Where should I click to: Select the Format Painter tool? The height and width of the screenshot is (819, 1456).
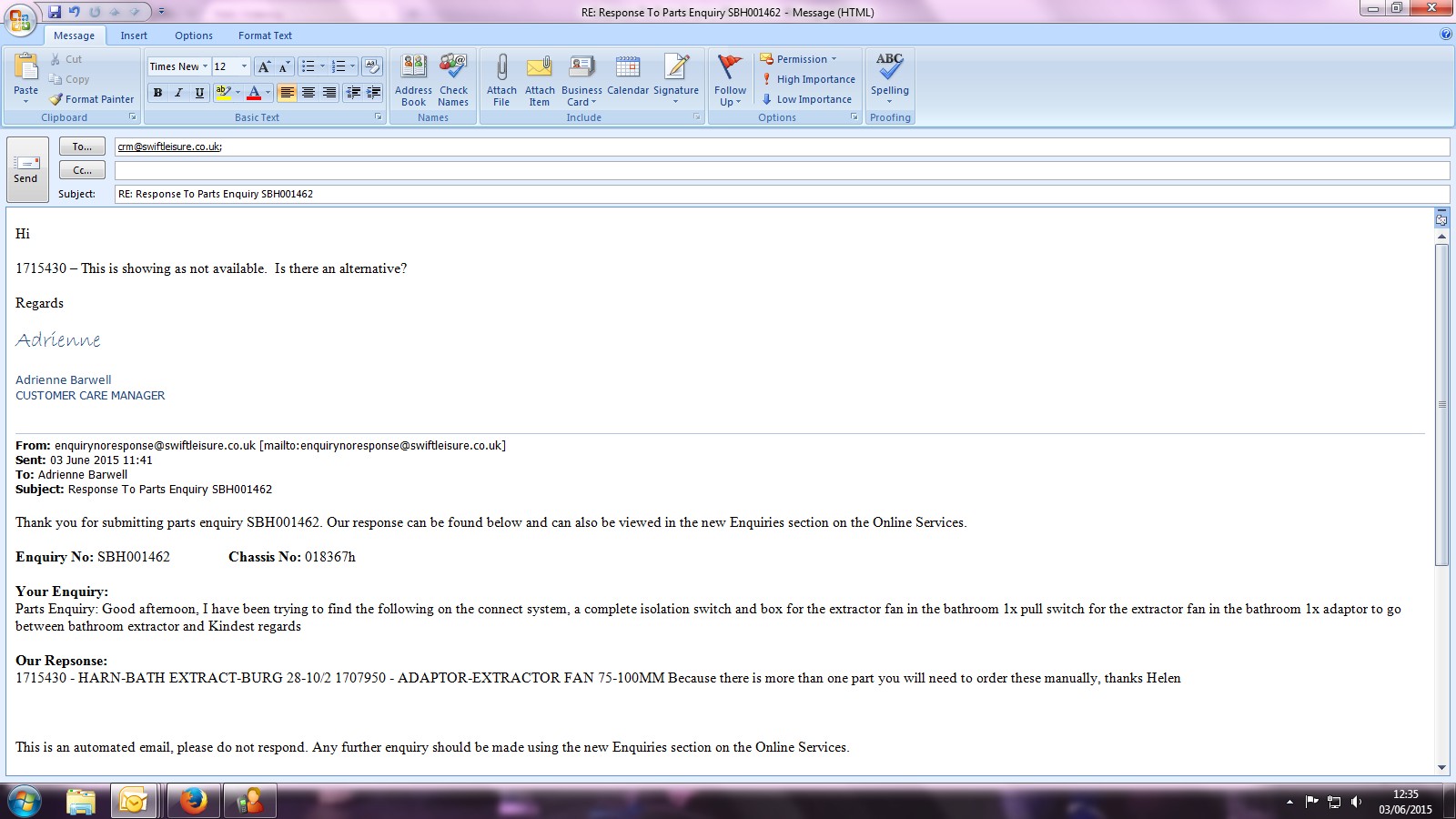click(x=92, y=99)
